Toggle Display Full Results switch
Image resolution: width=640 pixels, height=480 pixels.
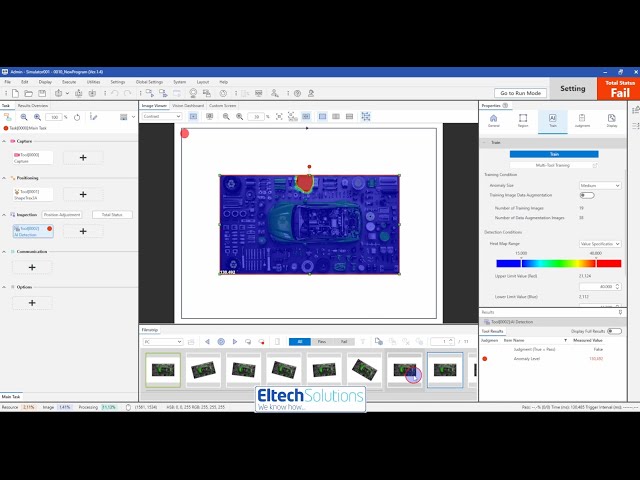click(613, 331)
